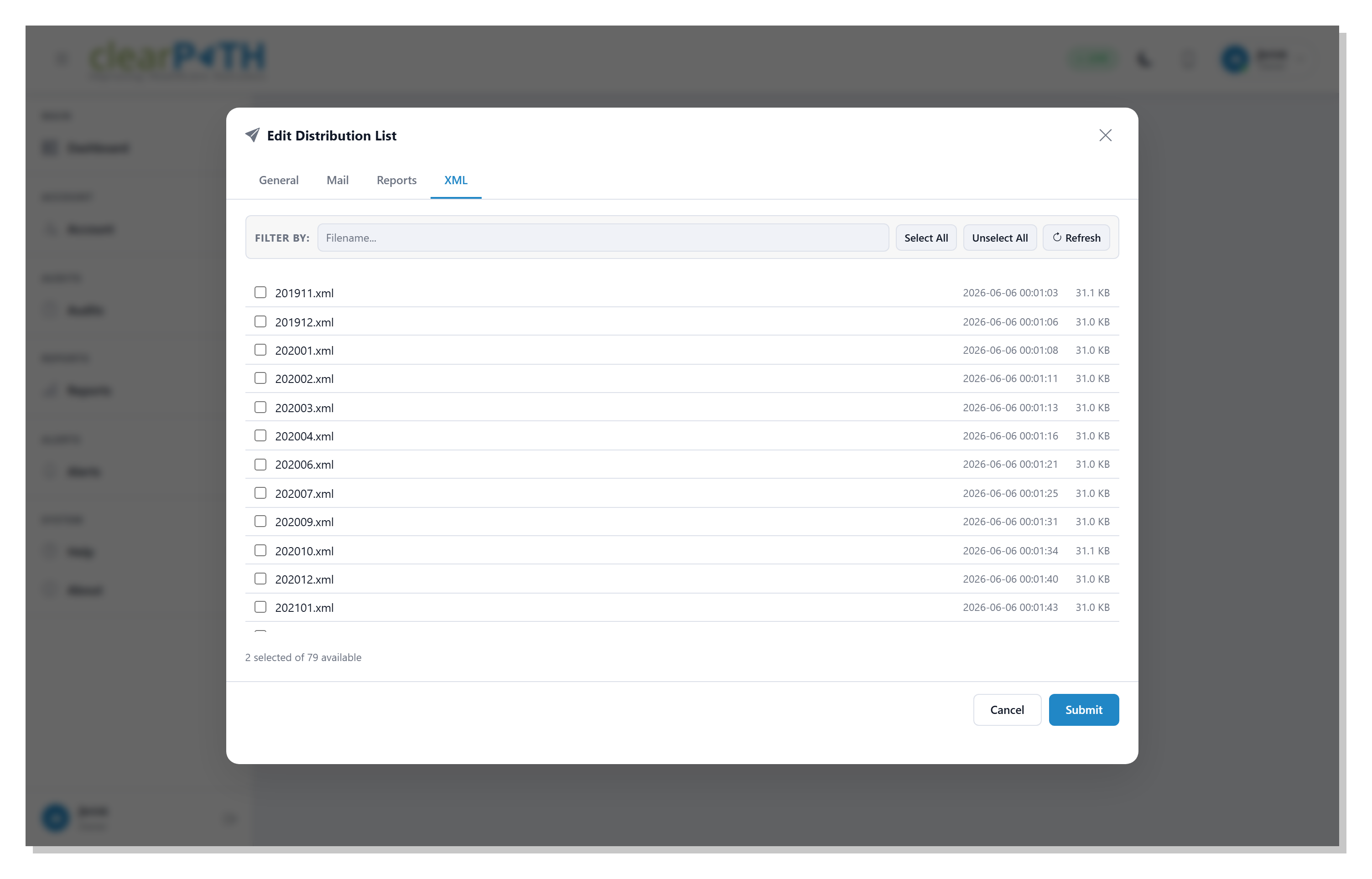Select the XML tab
The image size is (1372, 879).
click(456, 180)
